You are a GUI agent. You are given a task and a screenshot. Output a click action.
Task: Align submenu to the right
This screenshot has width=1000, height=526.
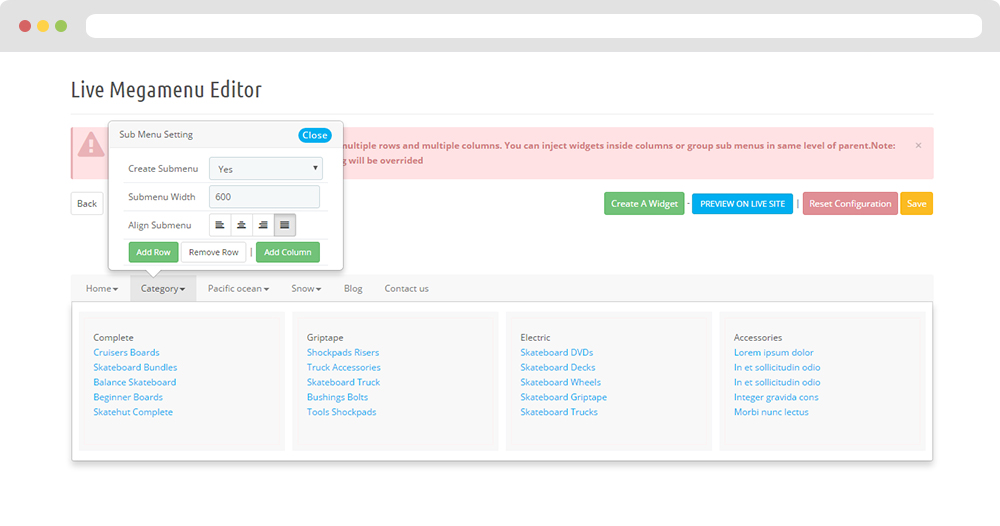click(x=263, y=225)
